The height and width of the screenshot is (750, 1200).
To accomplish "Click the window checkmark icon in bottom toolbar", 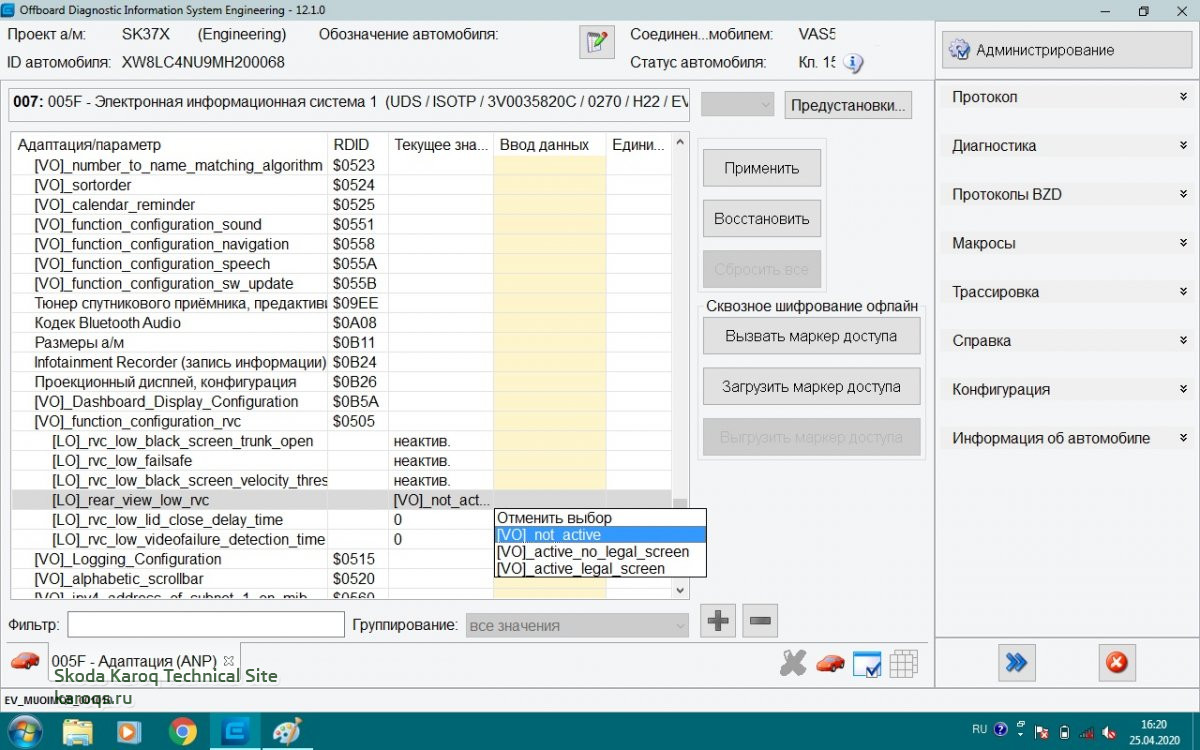I will pyautogui.click(x=866, y=663).
